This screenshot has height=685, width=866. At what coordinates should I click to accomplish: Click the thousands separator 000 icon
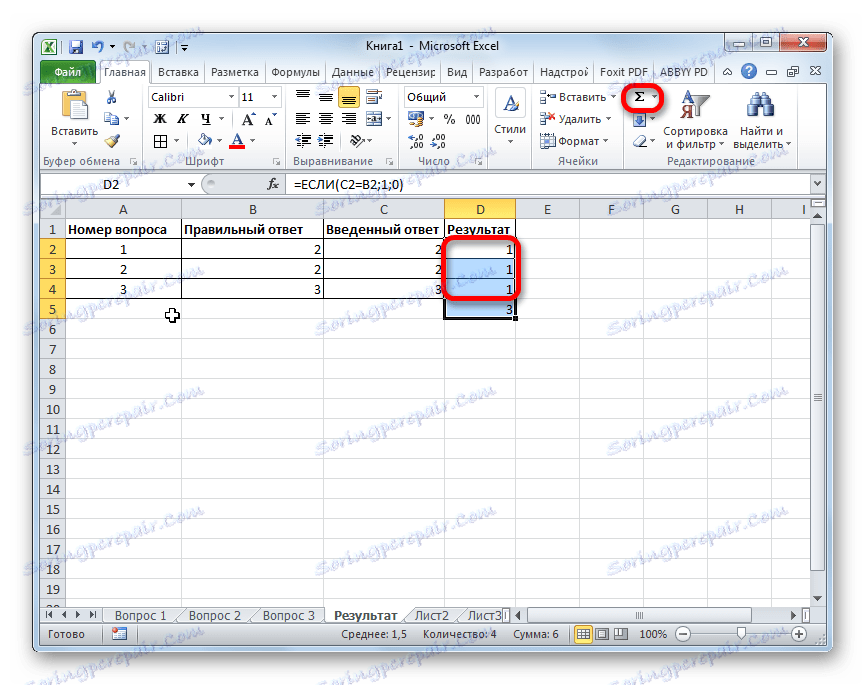tap(473, 119)
